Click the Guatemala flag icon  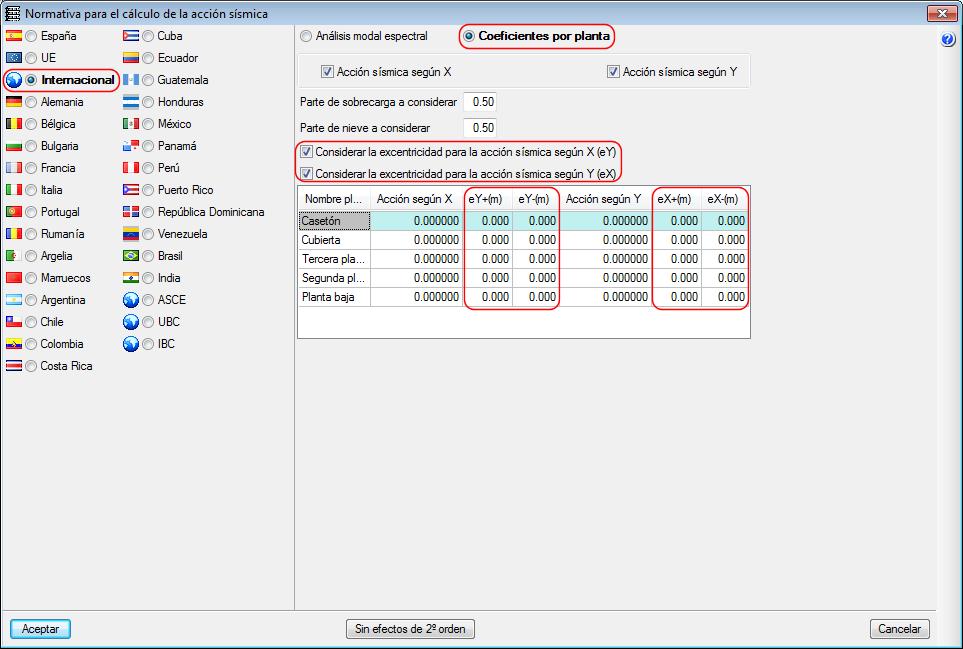[x=131, y=80]
